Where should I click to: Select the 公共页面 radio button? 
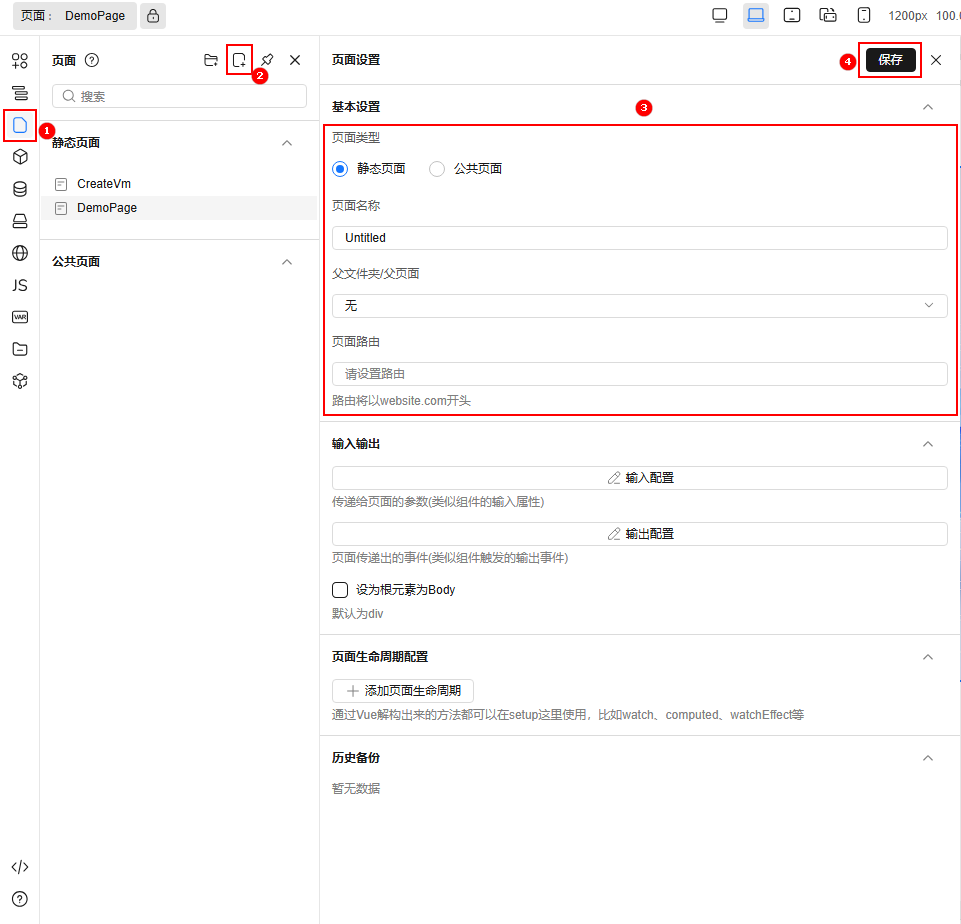pyautogui.click(x=436, y=169)
